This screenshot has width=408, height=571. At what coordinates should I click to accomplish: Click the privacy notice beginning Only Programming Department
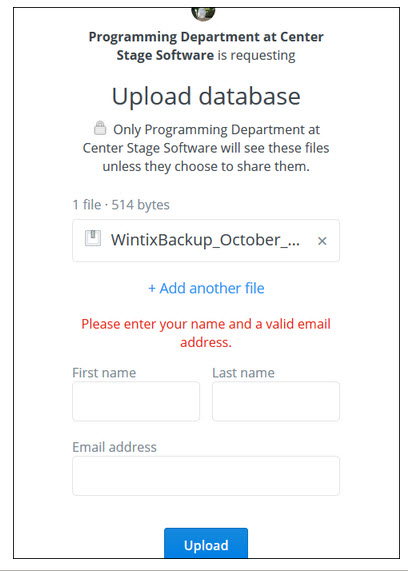coord(206,148)
